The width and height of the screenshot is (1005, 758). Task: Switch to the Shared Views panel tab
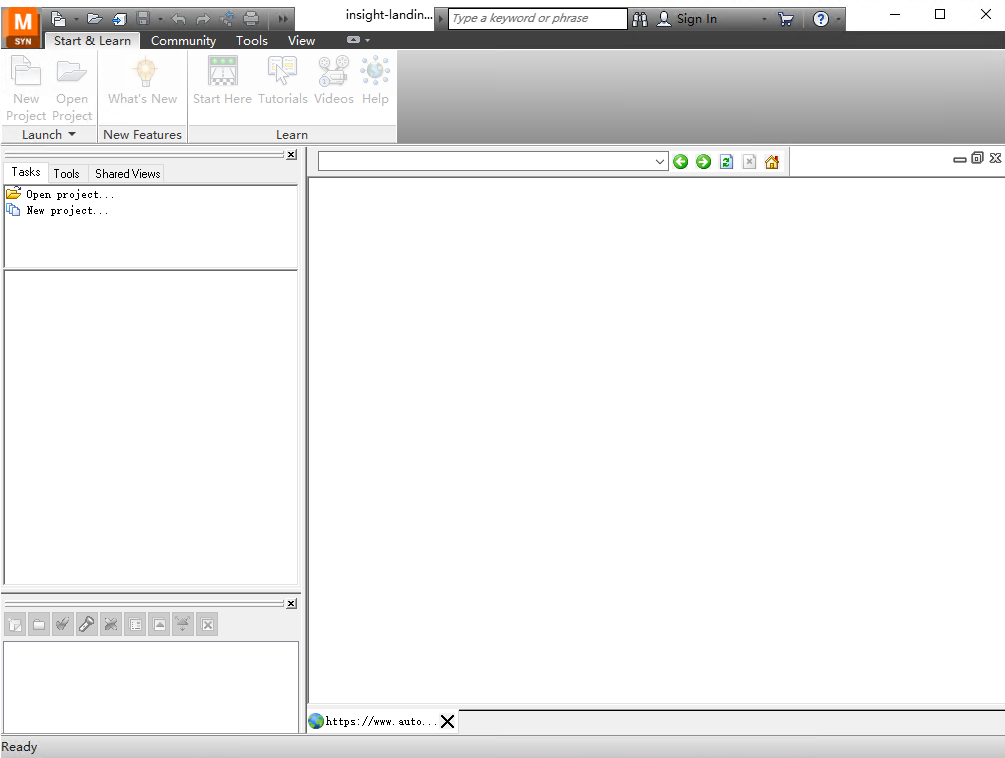coord(126,173)
